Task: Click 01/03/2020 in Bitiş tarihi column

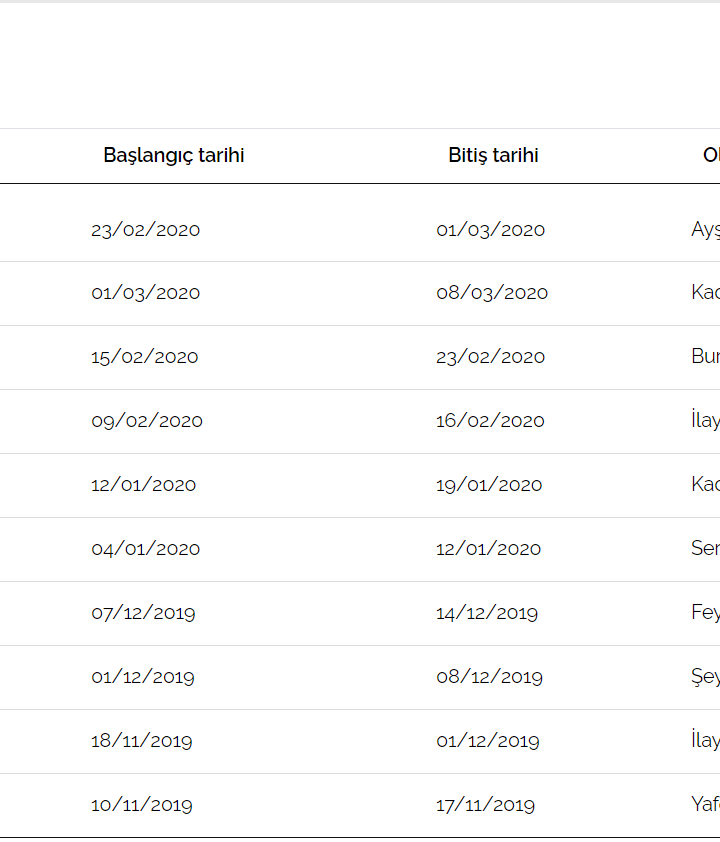Action: (490, 229)
